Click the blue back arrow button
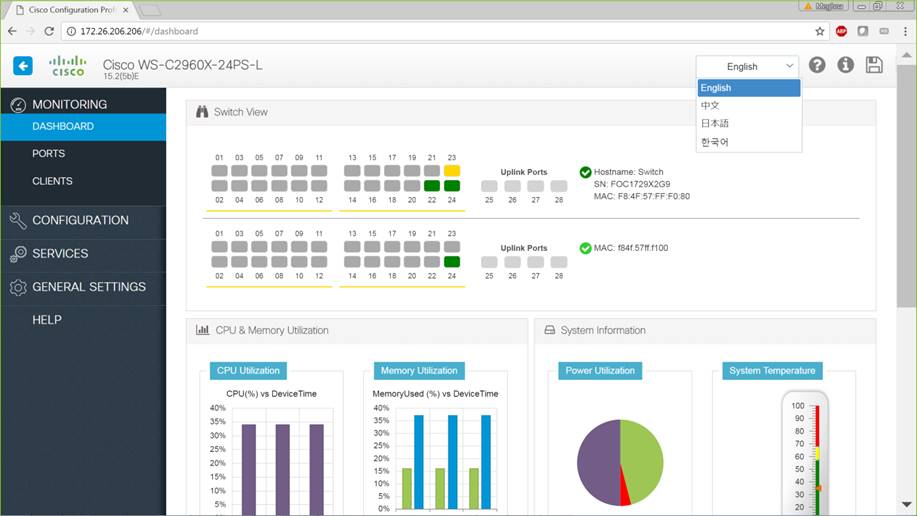The height and width of the screenshot is (516, 917). [23, 66]
